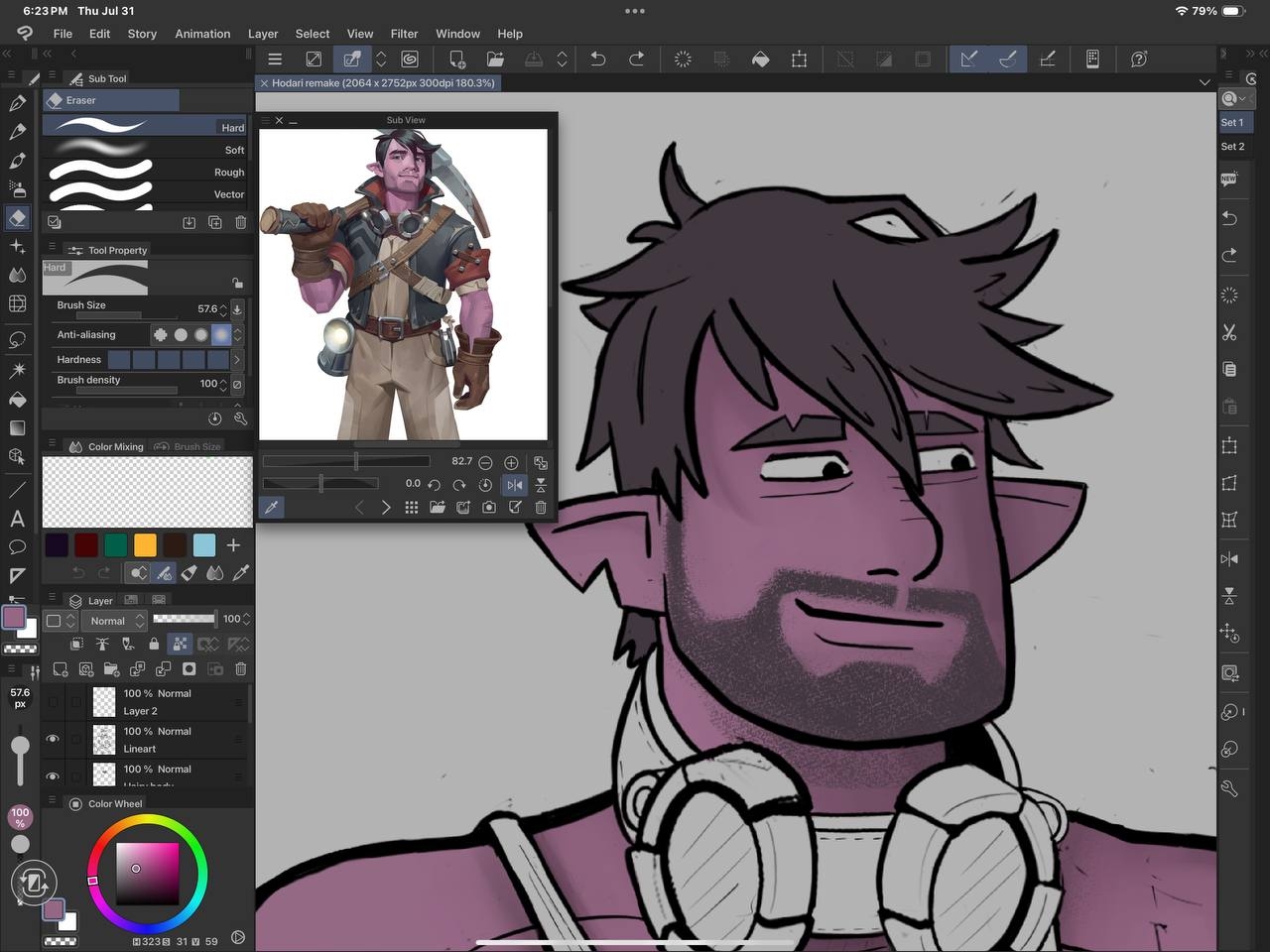Screen dimensions: 1270x952
Task: Click the Scissors cut icon in right bar
Action: pyautogui.click(x=1229, y=332)
